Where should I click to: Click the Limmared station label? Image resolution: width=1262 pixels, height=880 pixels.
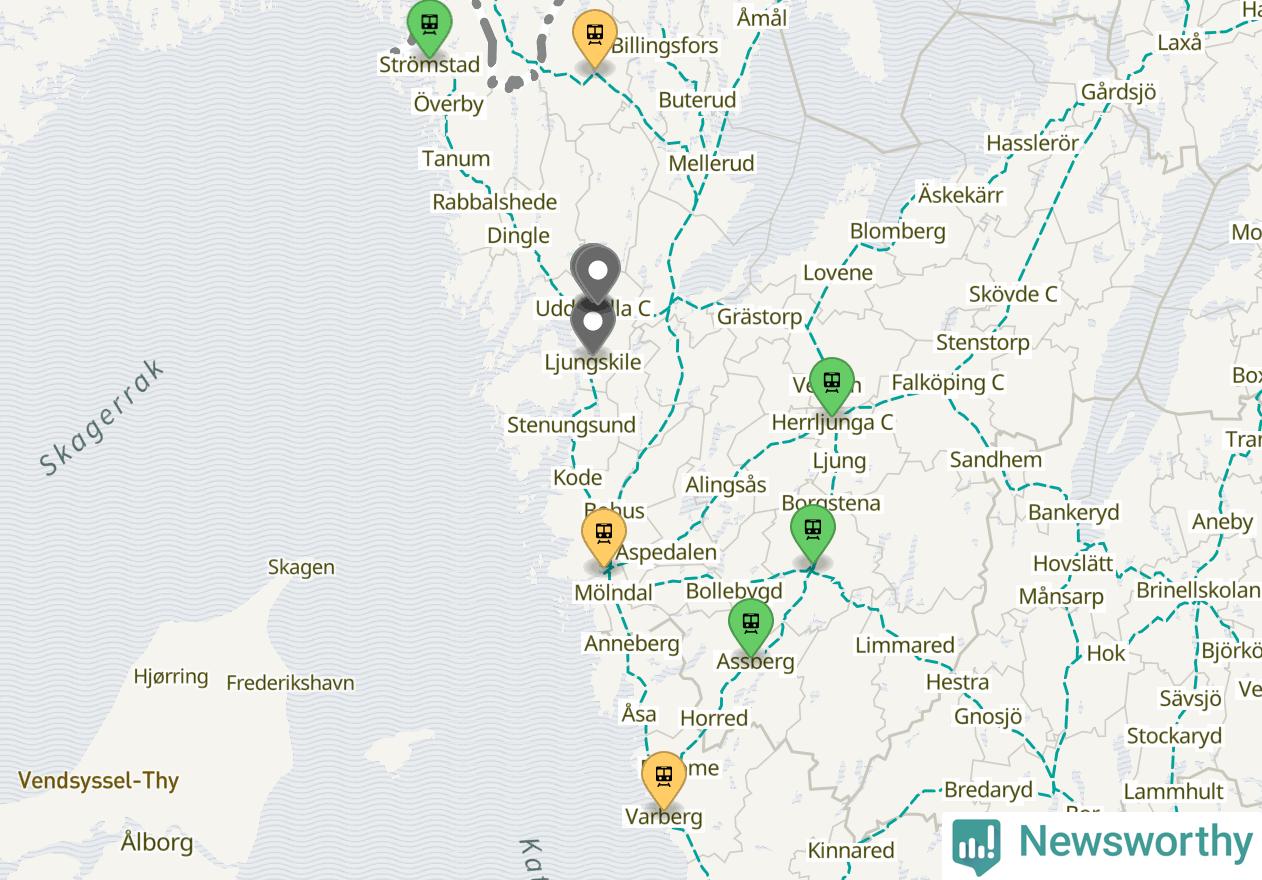pos(905,645)
